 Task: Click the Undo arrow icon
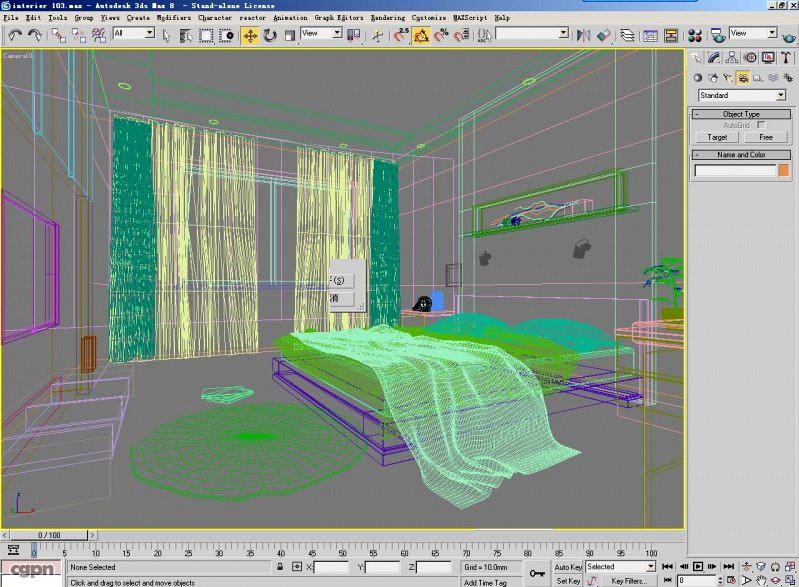click(x=15, y=35)
